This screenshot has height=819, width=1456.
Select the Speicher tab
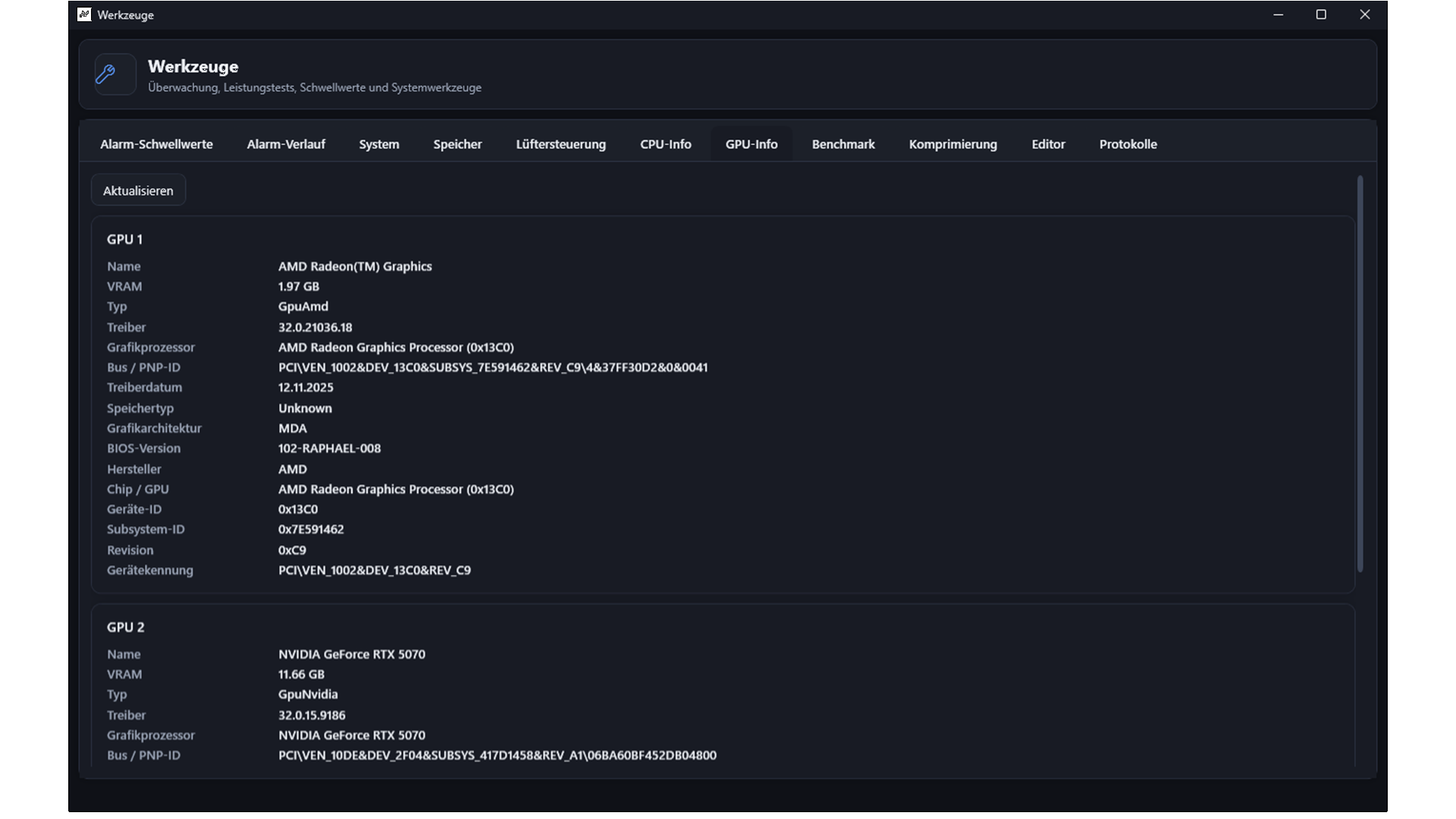tap(457, 144)
